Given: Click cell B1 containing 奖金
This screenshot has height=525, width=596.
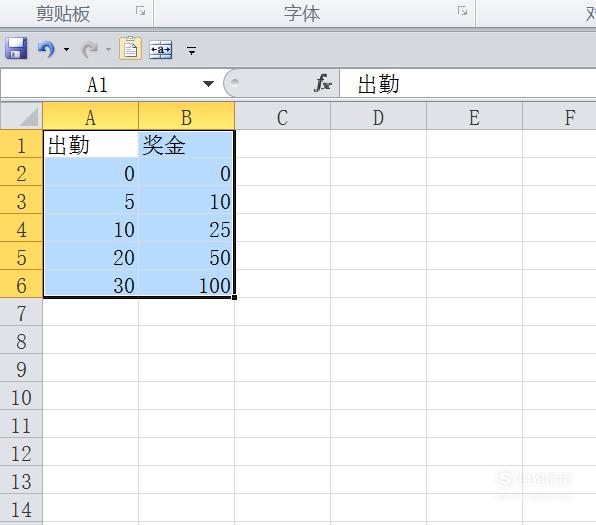Looking at the screenshot, I should [x=187, y=144].
